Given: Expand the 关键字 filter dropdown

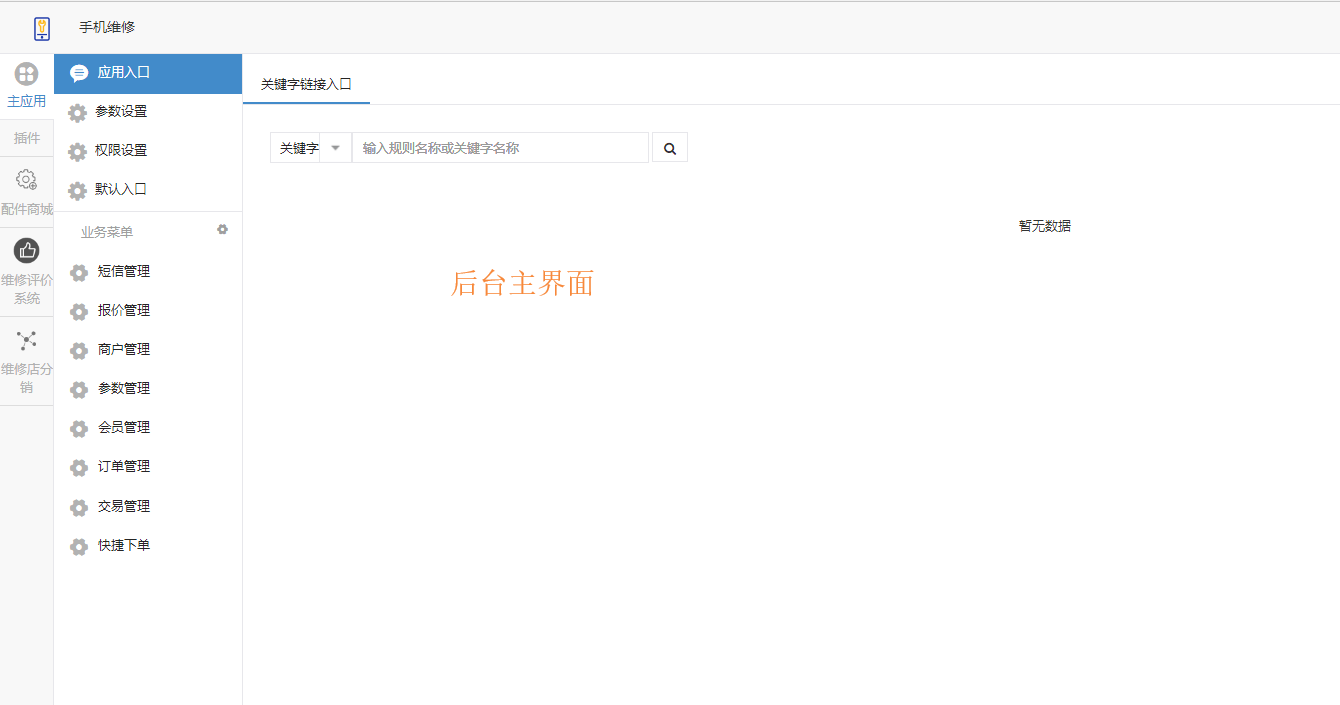Looking at the screenshot, I should click(335, 147).
